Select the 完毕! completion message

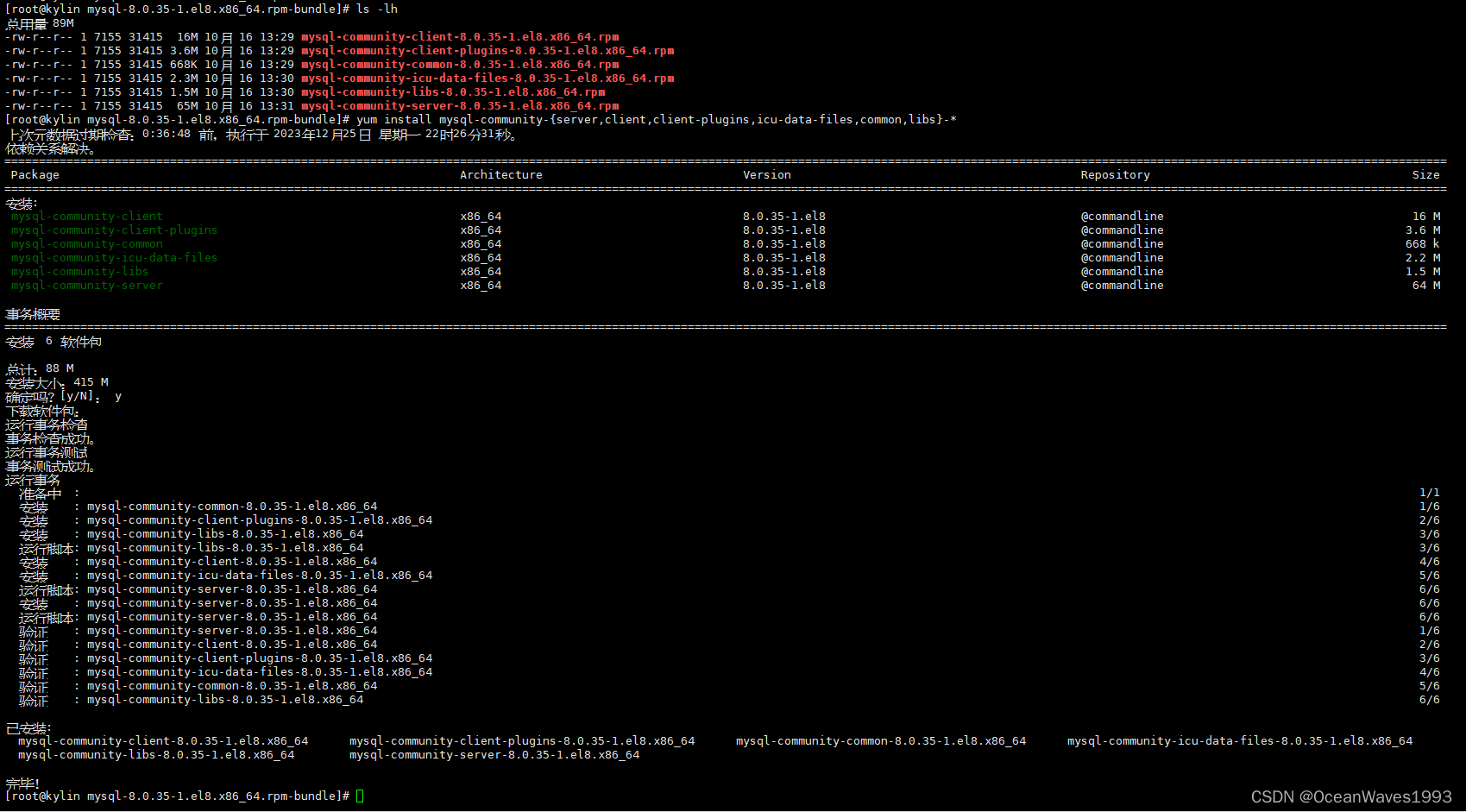pyautogui.click(x=18, y=783)
